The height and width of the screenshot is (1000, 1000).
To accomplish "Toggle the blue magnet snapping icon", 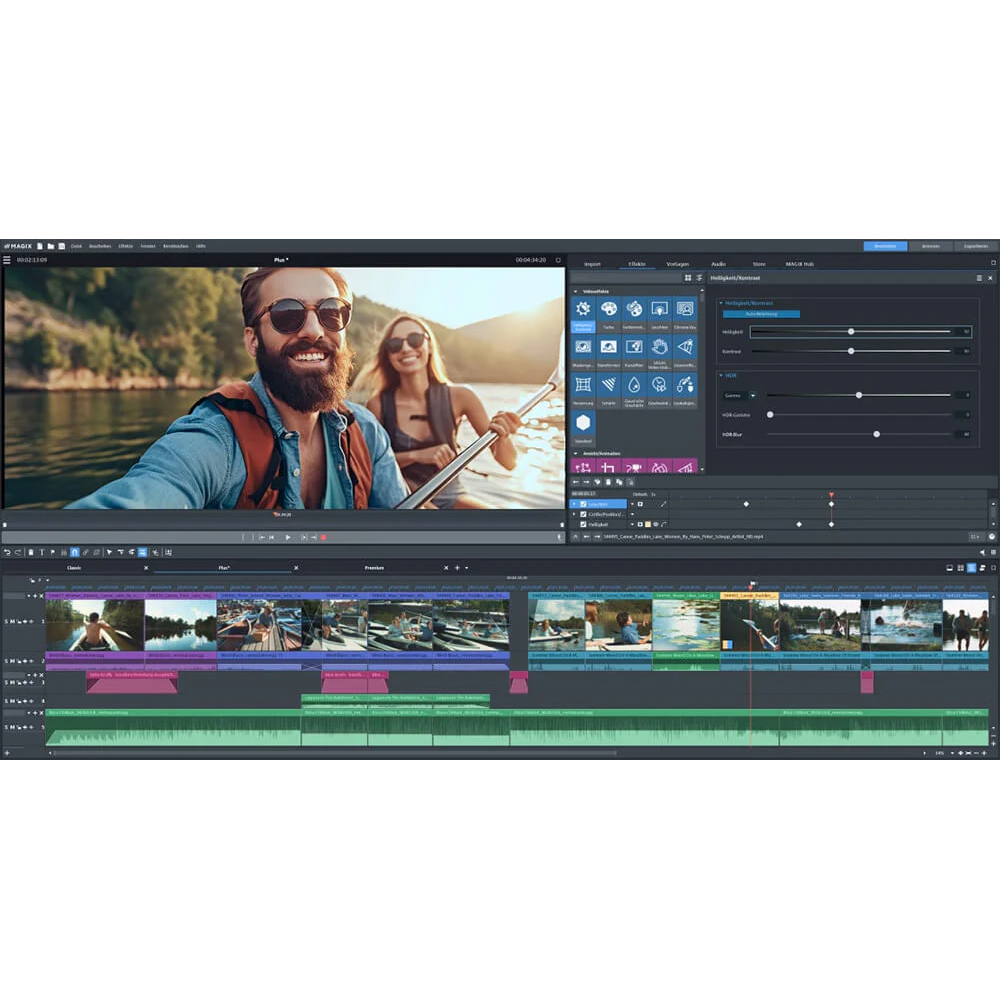I will click(75, 552).
